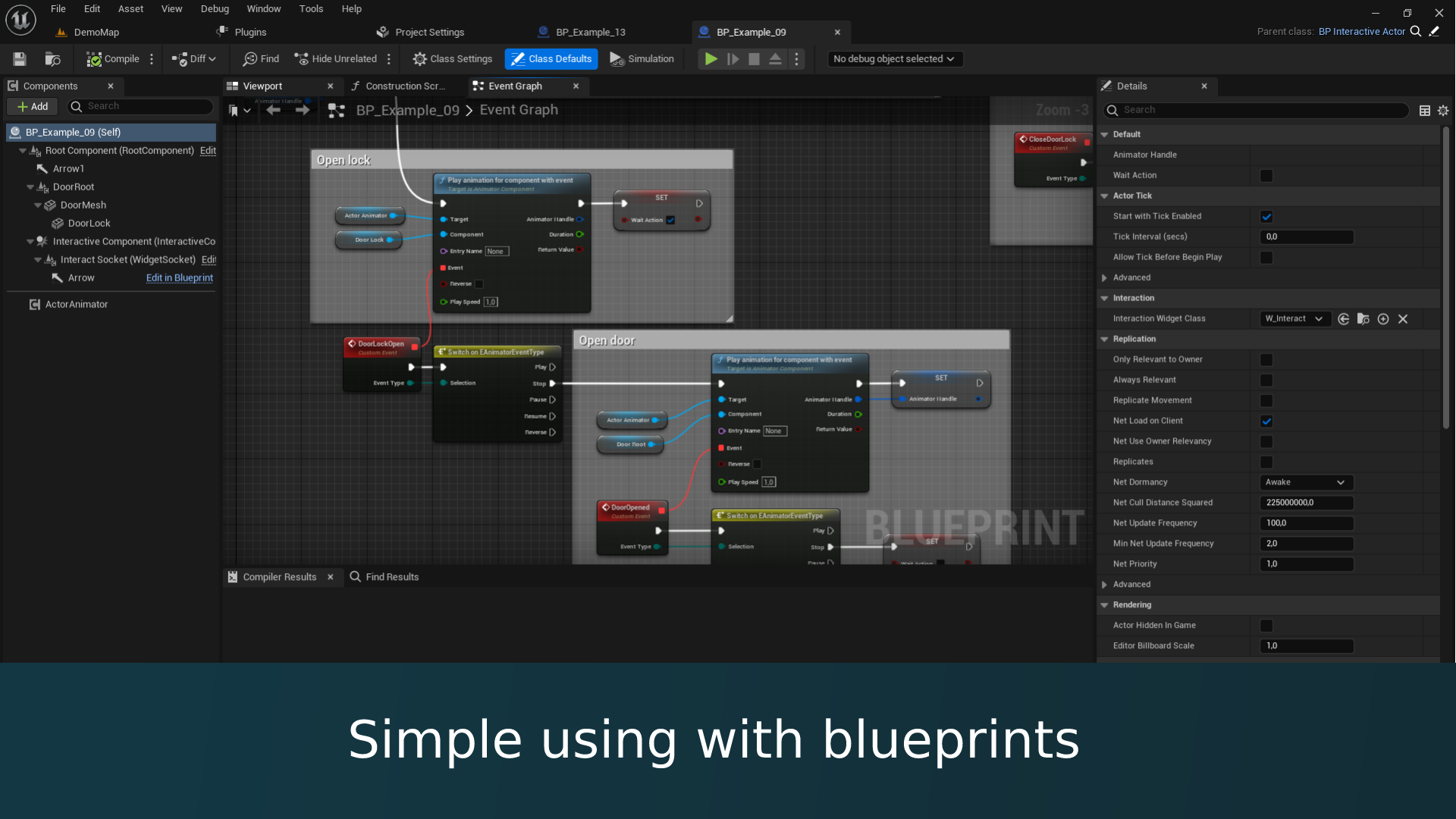
Task: Enable Only Relevant to Owner
Action: pyautogui.click(x=1266, y=359)
